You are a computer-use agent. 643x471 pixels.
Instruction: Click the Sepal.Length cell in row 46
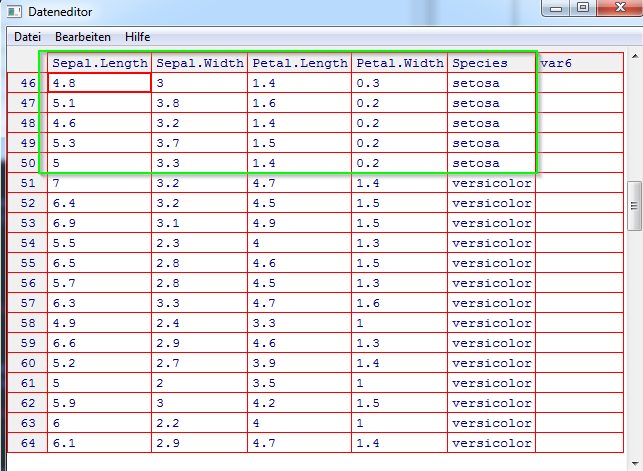100,83
